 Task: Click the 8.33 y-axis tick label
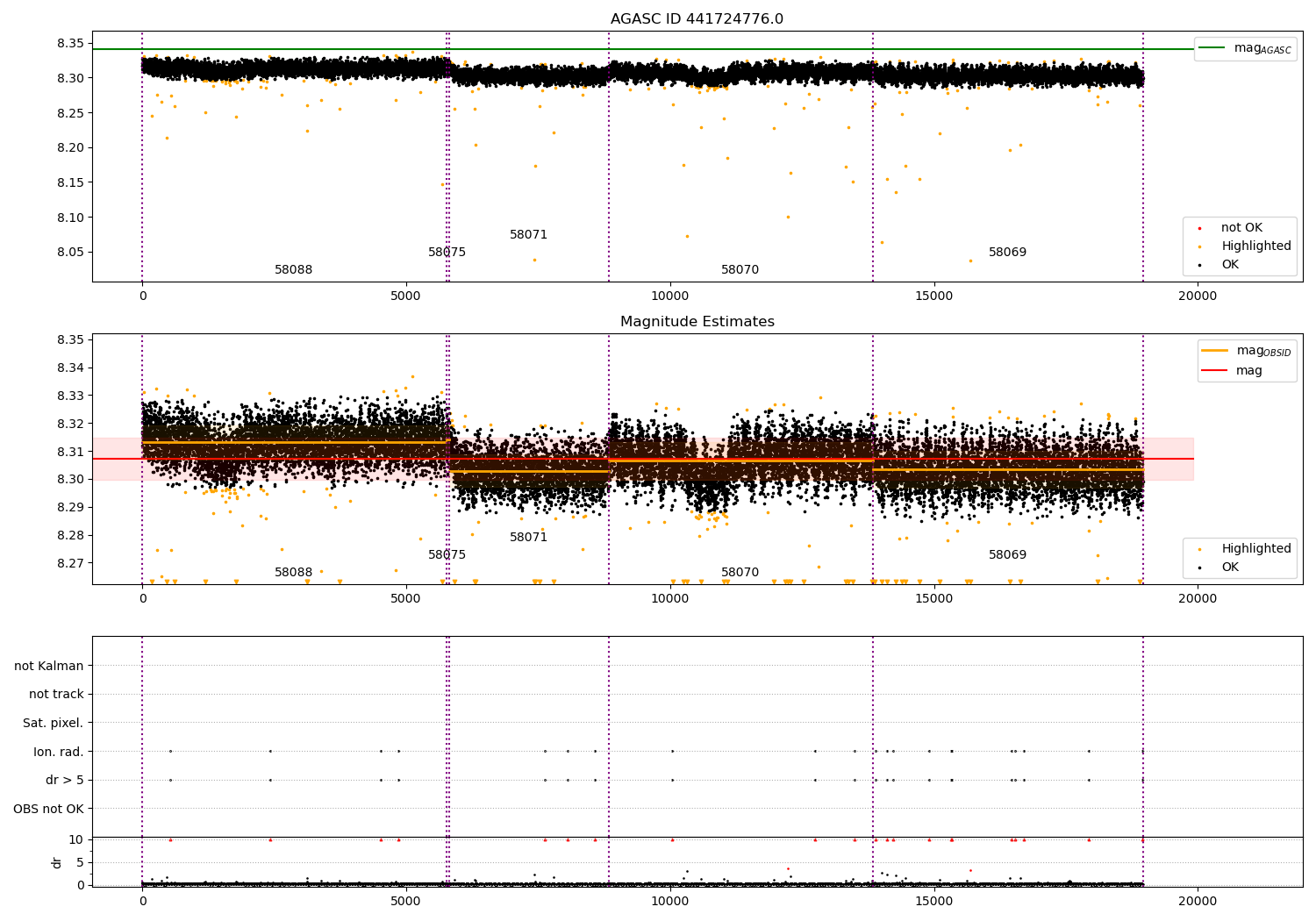click(x=70, y=396)
